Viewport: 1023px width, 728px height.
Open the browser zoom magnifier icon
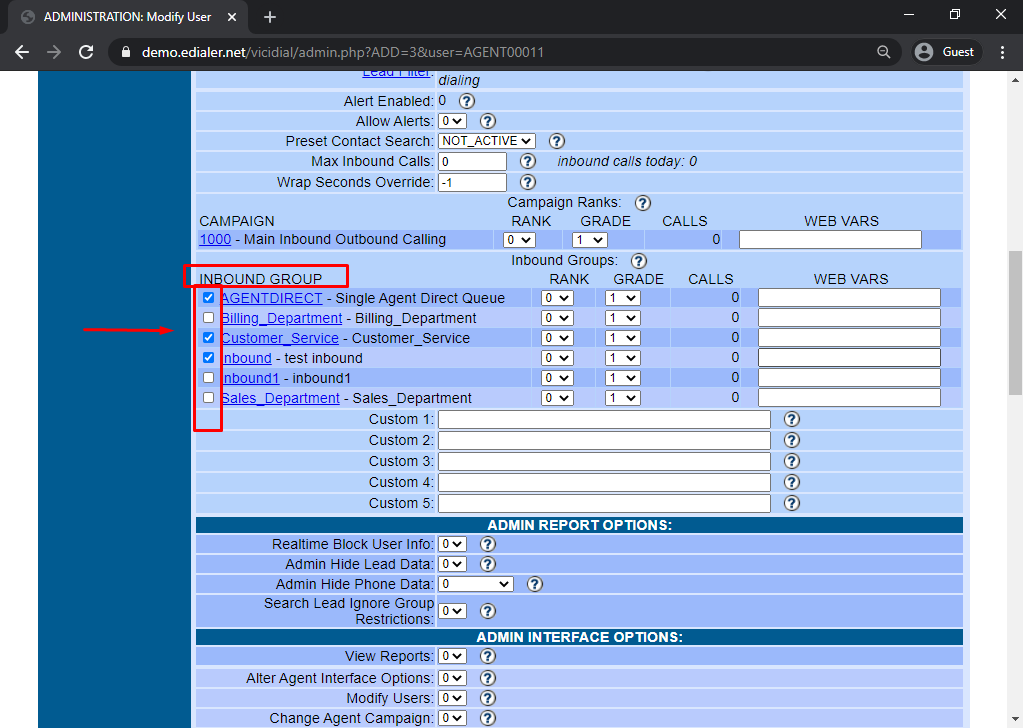point(883,52)
